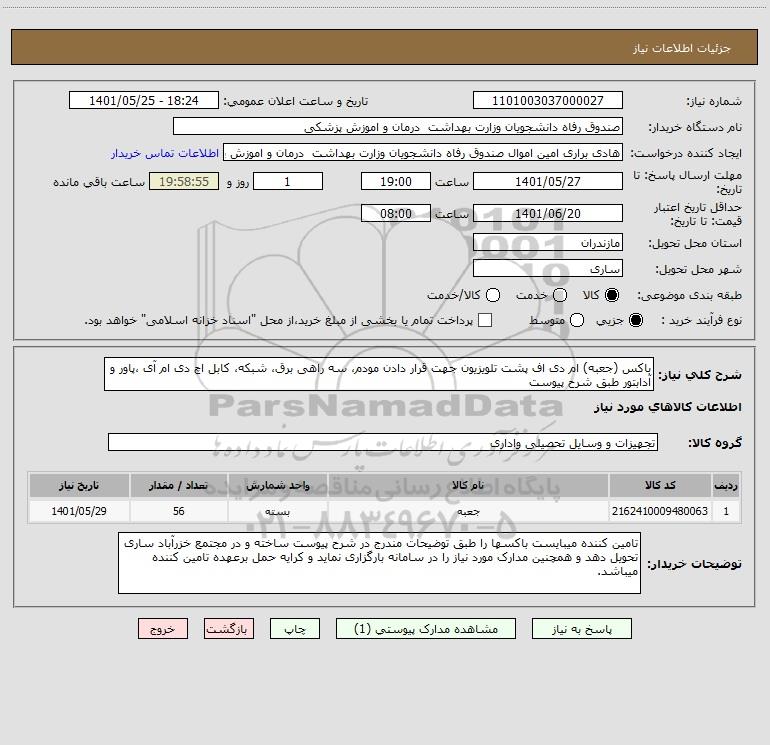
Task: Click the نام کالا column header
Action: coord(468,485)
